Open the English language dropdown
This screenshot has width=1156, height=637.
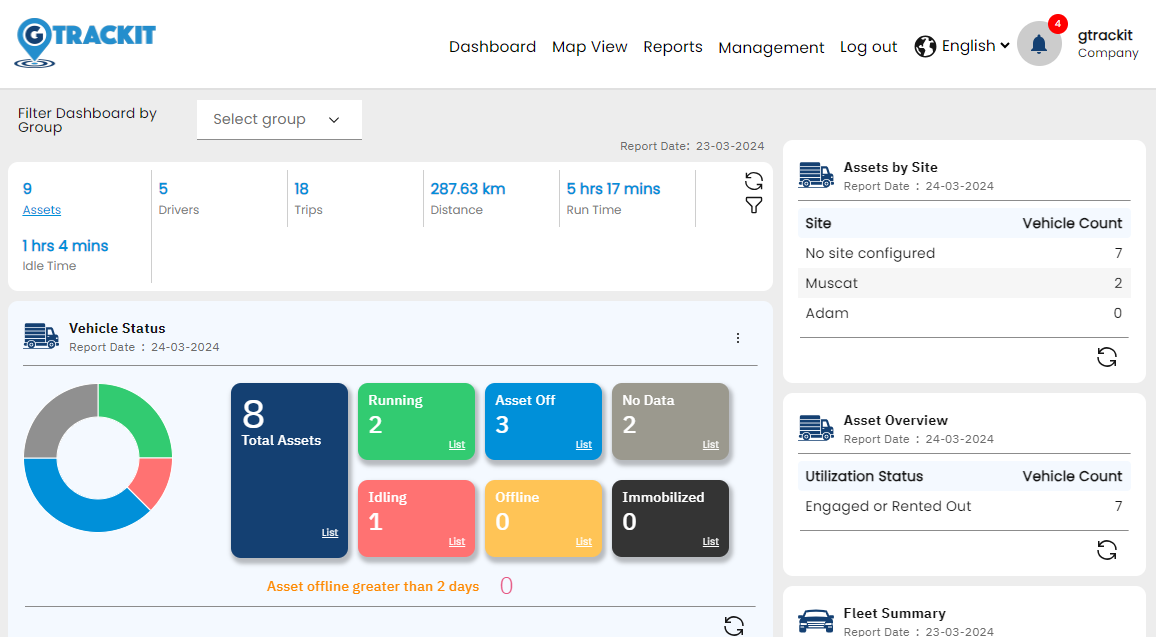pyautogui.click(x=975, y=46)
